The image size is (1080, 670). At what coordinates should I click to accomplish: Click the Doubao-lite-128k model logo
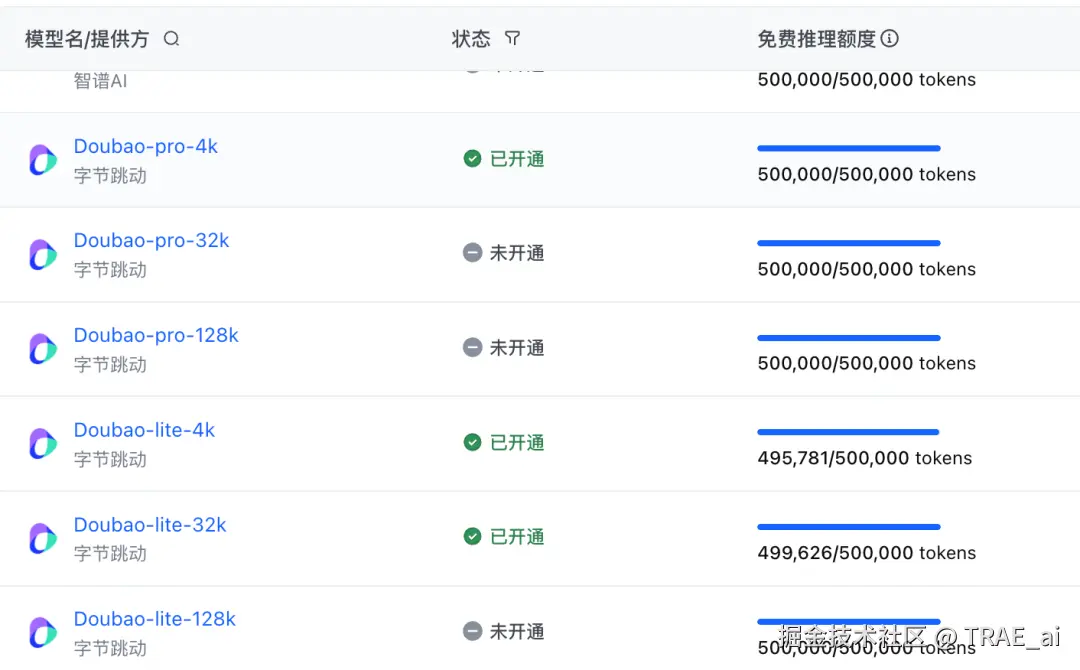(x=42, y=630)
